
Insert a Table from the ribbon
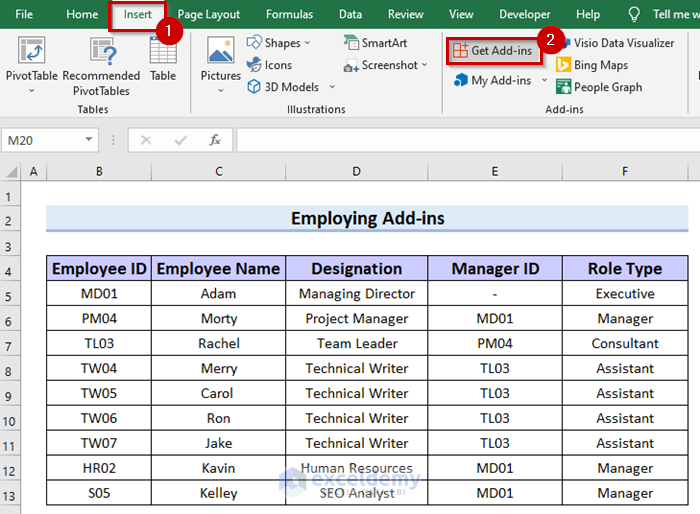coord(163,55)
